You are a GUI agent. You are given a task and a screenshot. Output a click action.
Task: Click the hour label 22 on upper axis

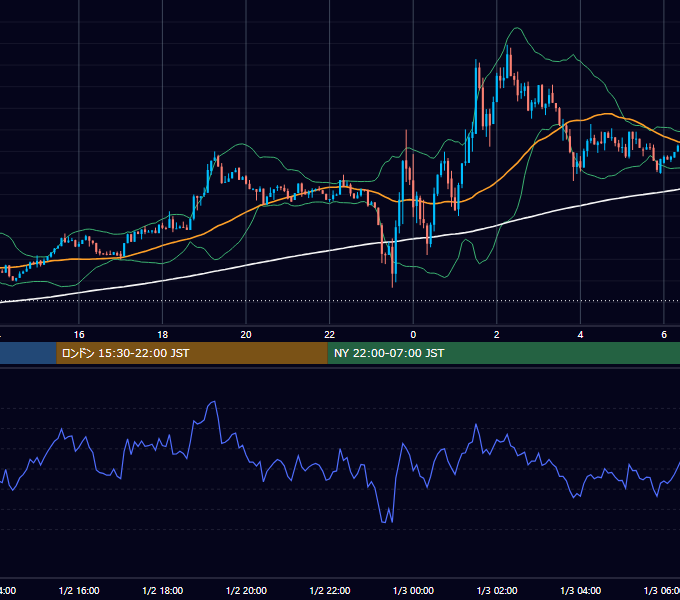click(330, 335)
